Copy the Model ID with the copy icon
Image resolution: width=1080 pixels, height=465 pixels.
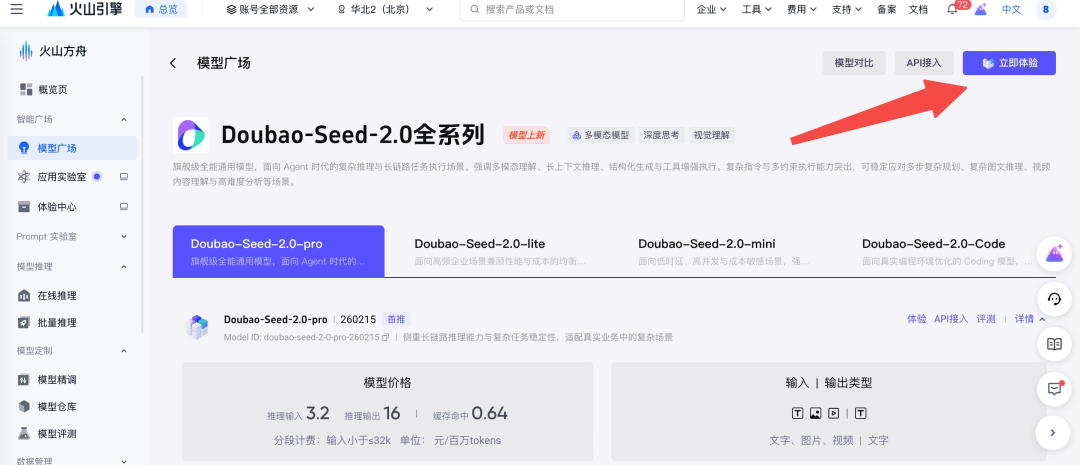click(386, 338)
